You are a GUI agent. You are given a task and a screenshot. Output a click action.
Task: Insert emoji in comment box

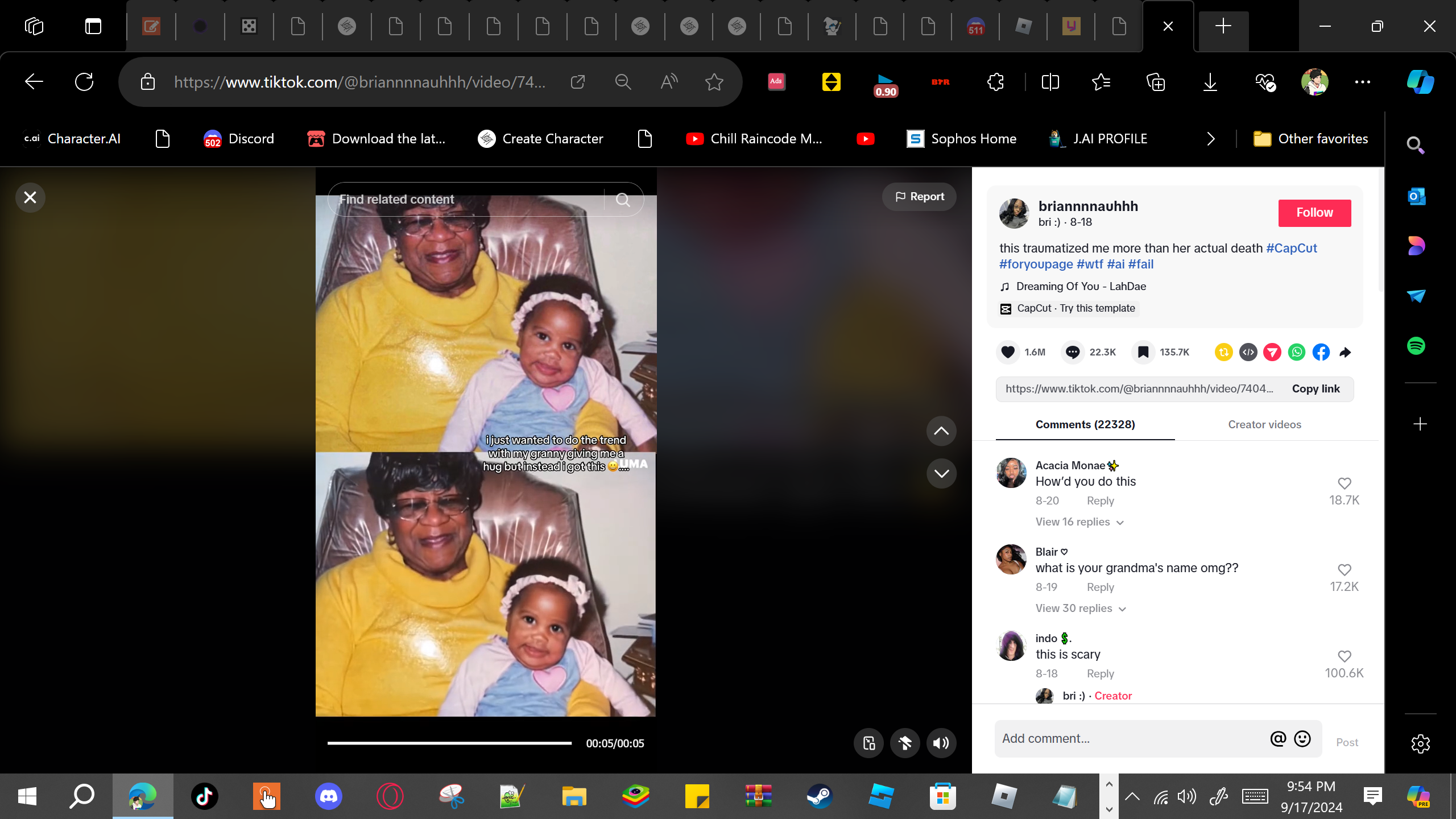1302,738
